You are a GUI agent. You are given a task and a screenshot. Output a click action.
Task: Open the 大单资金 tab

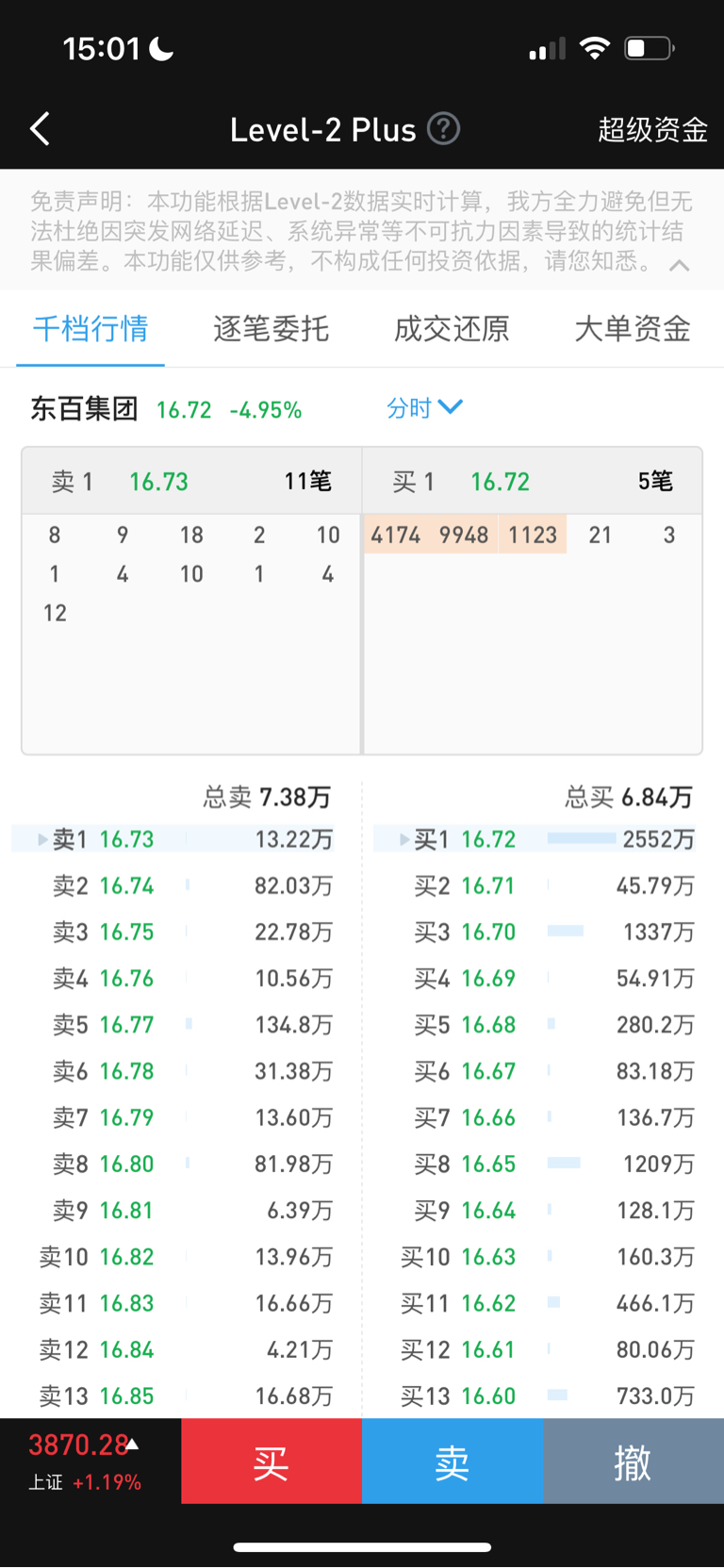coord(633,328)
